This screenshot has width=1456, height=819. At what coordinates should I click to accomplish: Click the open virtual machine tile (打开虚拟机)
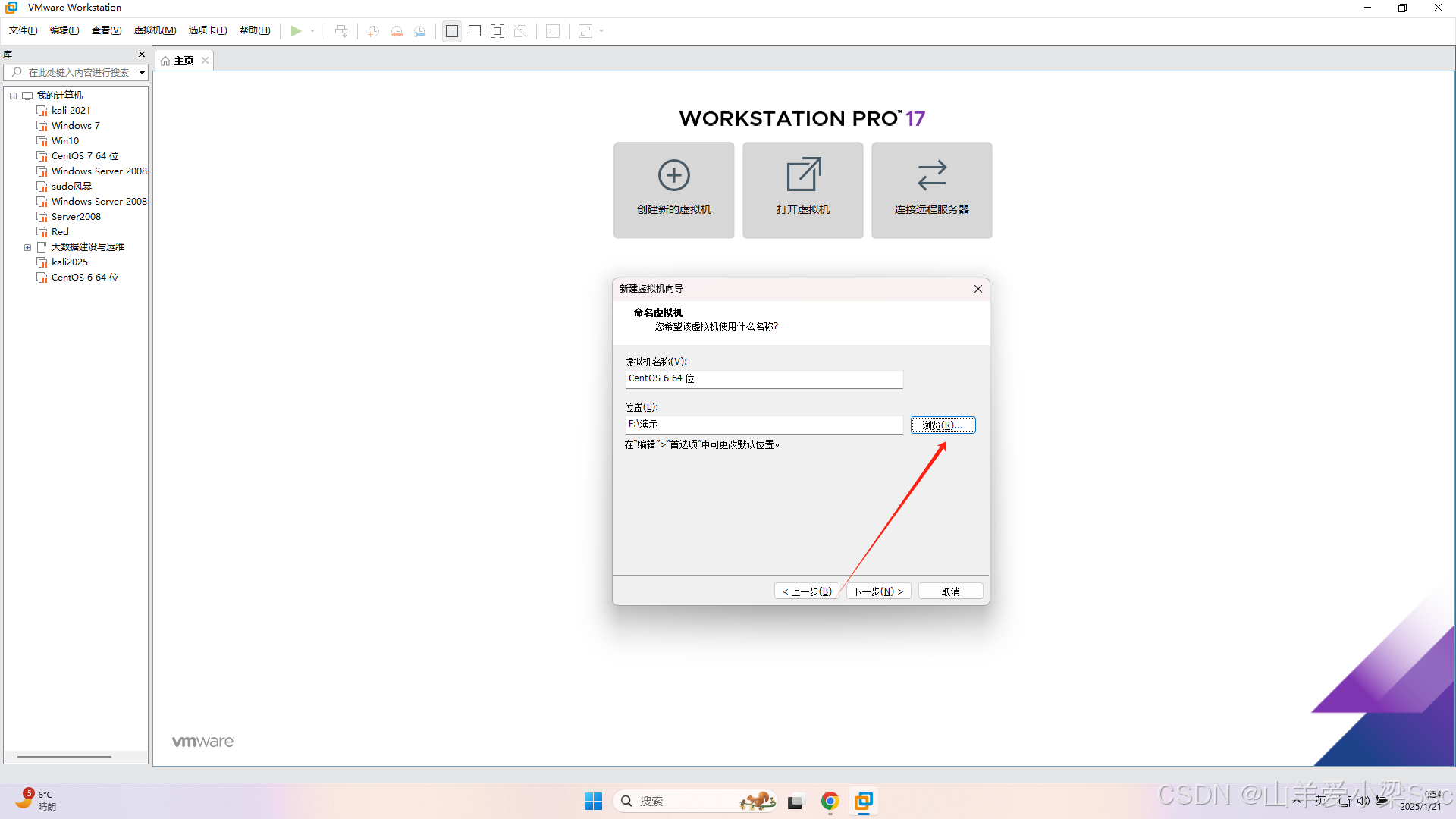tap(802, 190)
